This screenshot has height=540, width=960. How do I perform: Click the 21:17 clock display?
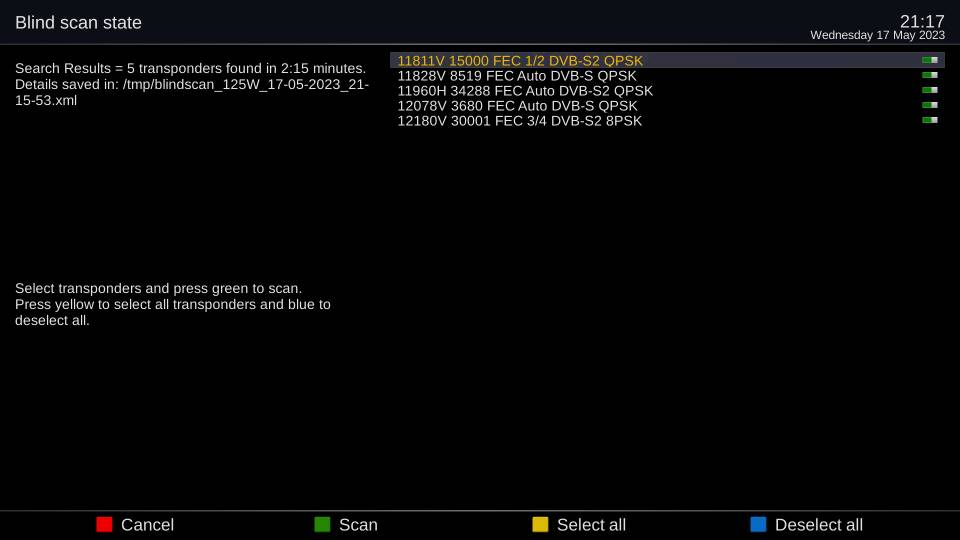point(921,21)
